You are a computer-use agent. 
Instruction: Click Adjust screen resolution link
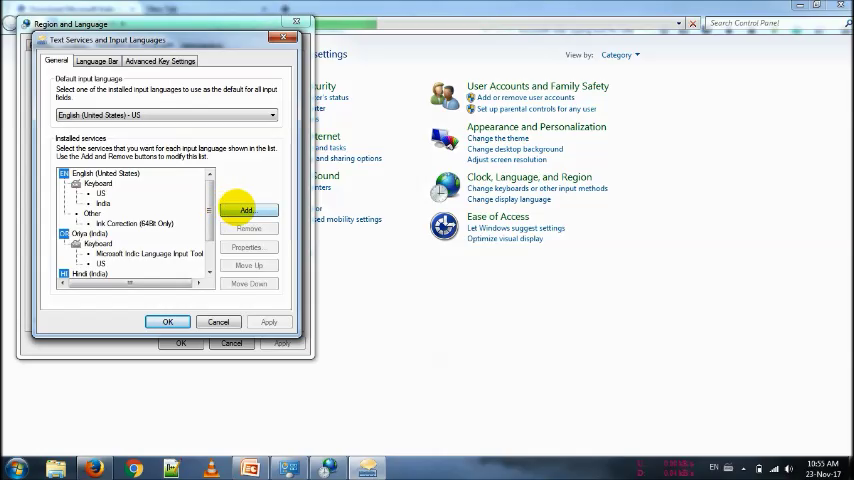pyautogui.click(x=507, y=160)
